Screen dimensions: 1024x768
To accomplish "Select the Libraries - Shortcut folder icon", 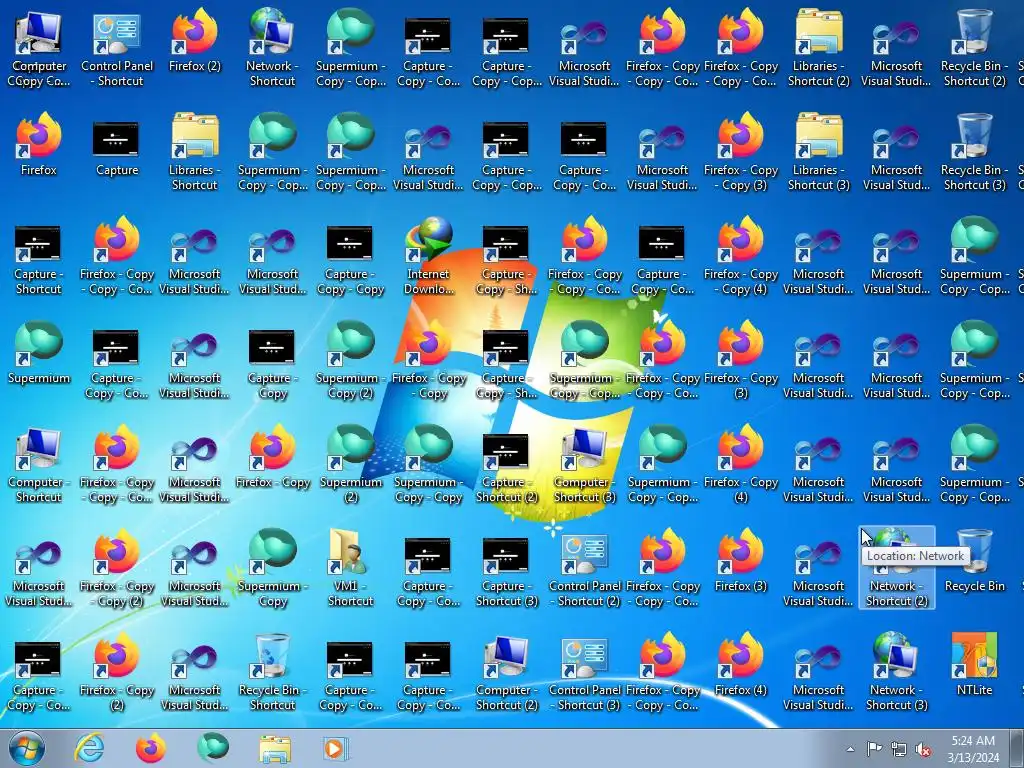I will [195, 151].
